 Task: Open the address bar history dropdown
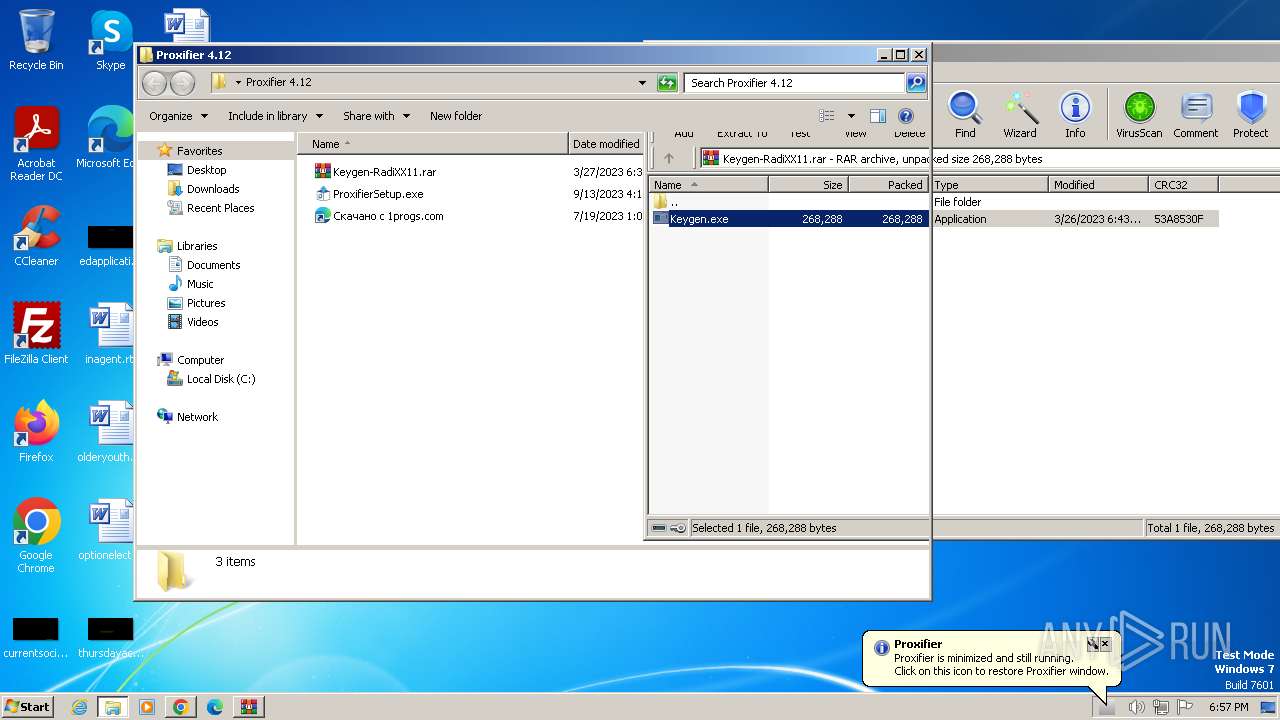[x=642, y=83]
